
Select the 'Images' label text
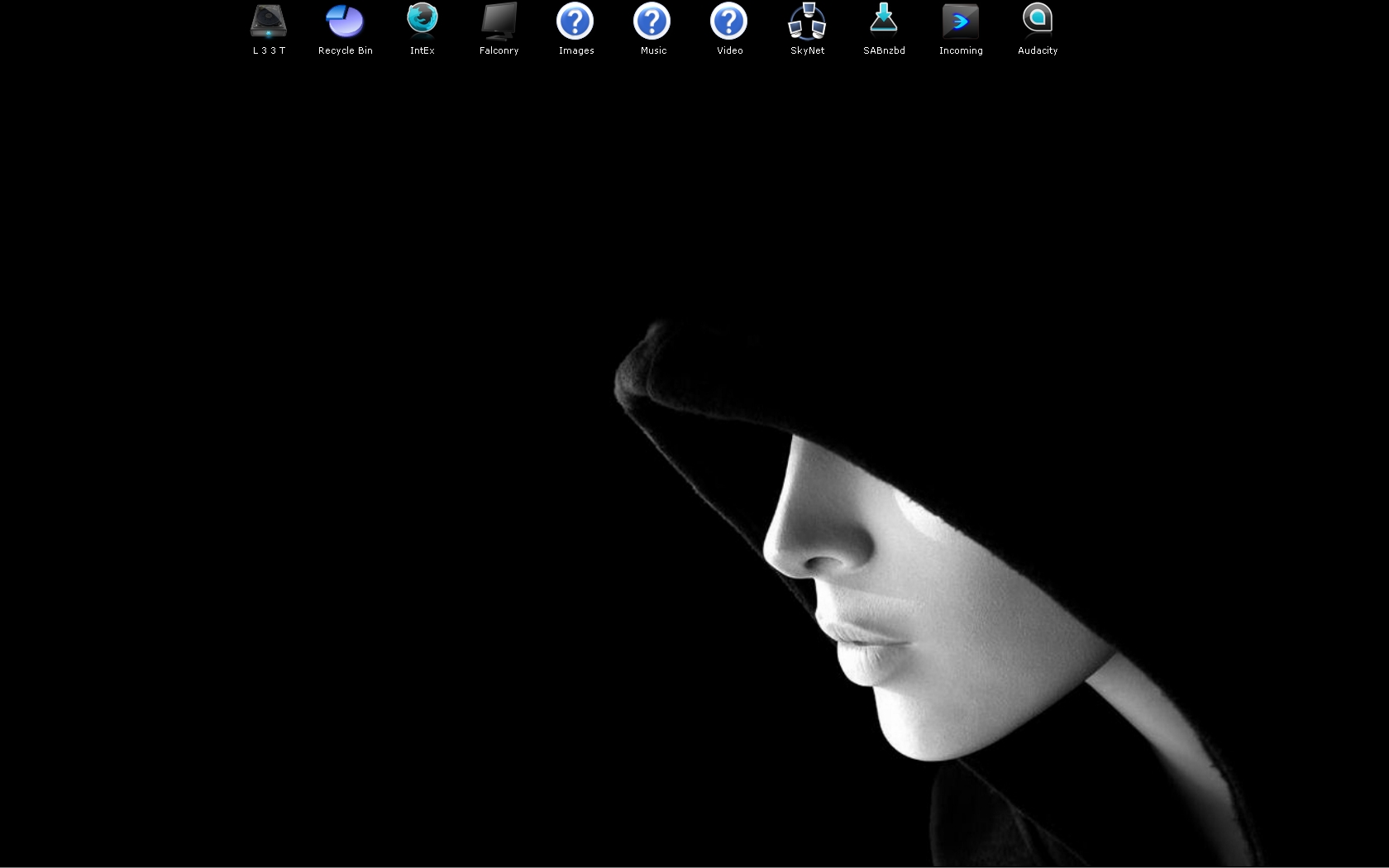coord(576,50)
